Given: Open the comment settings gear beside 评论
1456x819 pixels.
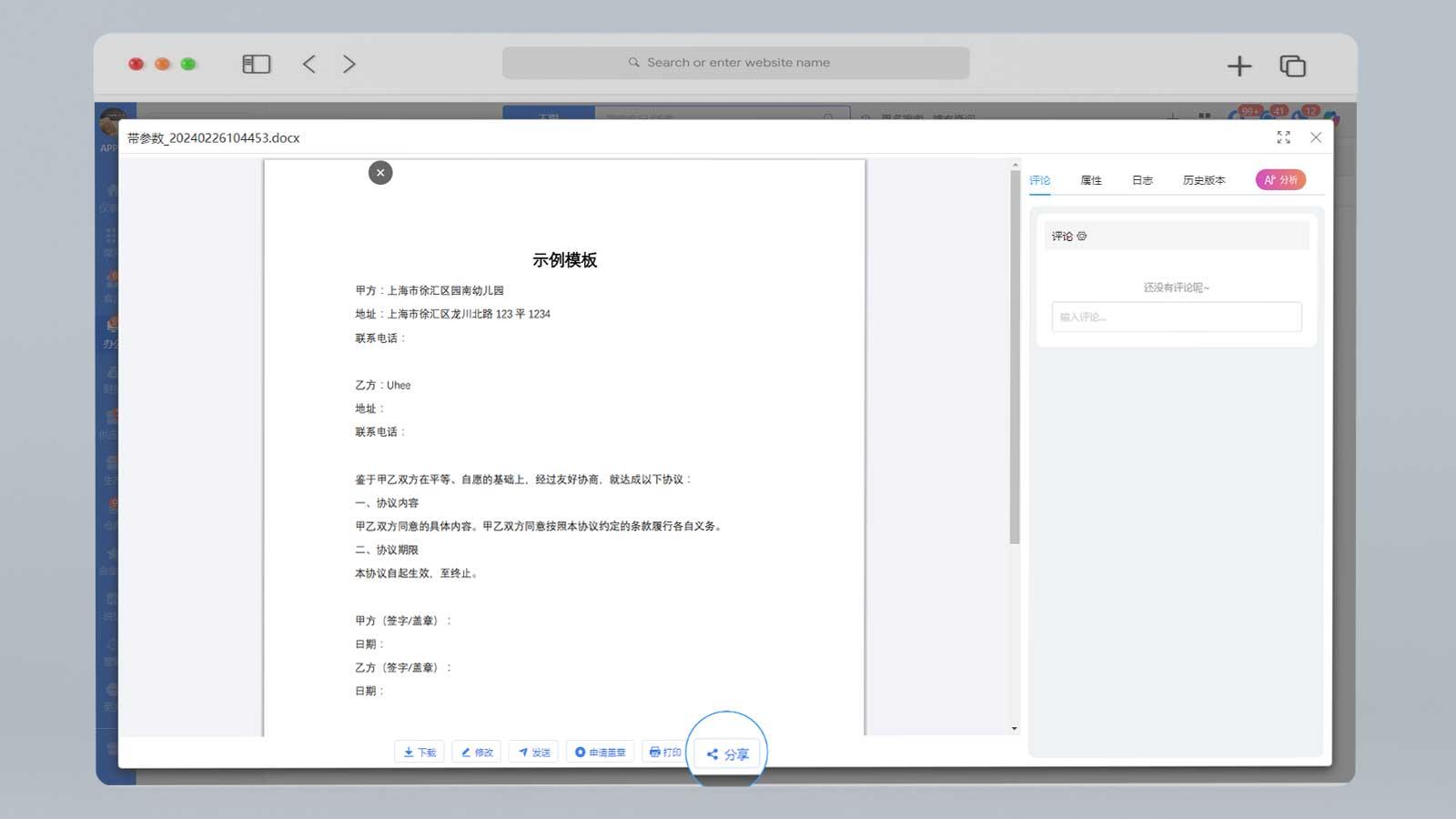Looking at the screenshot, I should coord(1081,236).
